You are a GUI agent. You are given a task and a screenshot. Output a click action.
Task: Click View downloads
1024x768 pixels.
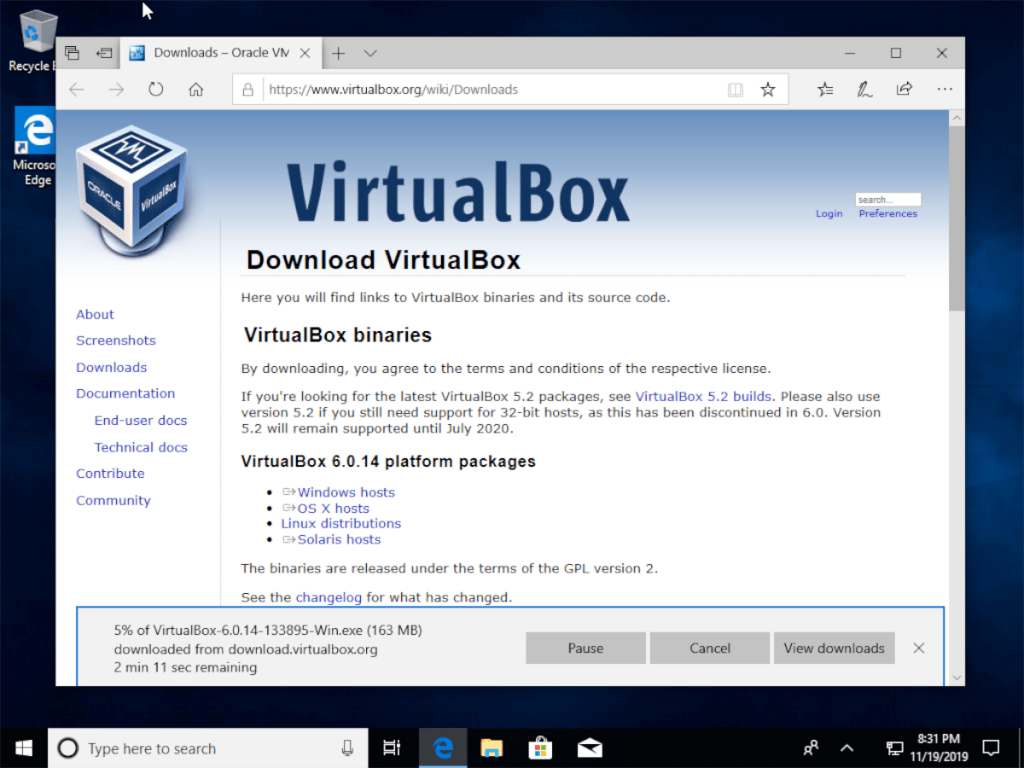coord(833,648)
